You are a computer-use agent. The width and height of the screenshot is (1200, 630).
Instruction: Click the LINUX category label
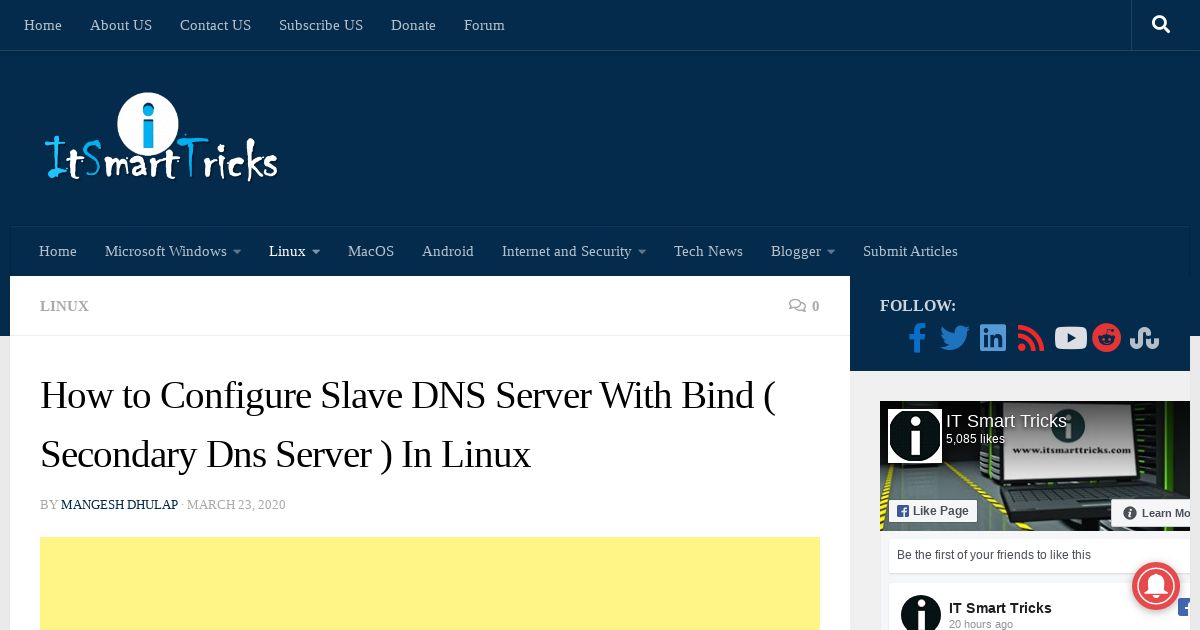point(64,306)
